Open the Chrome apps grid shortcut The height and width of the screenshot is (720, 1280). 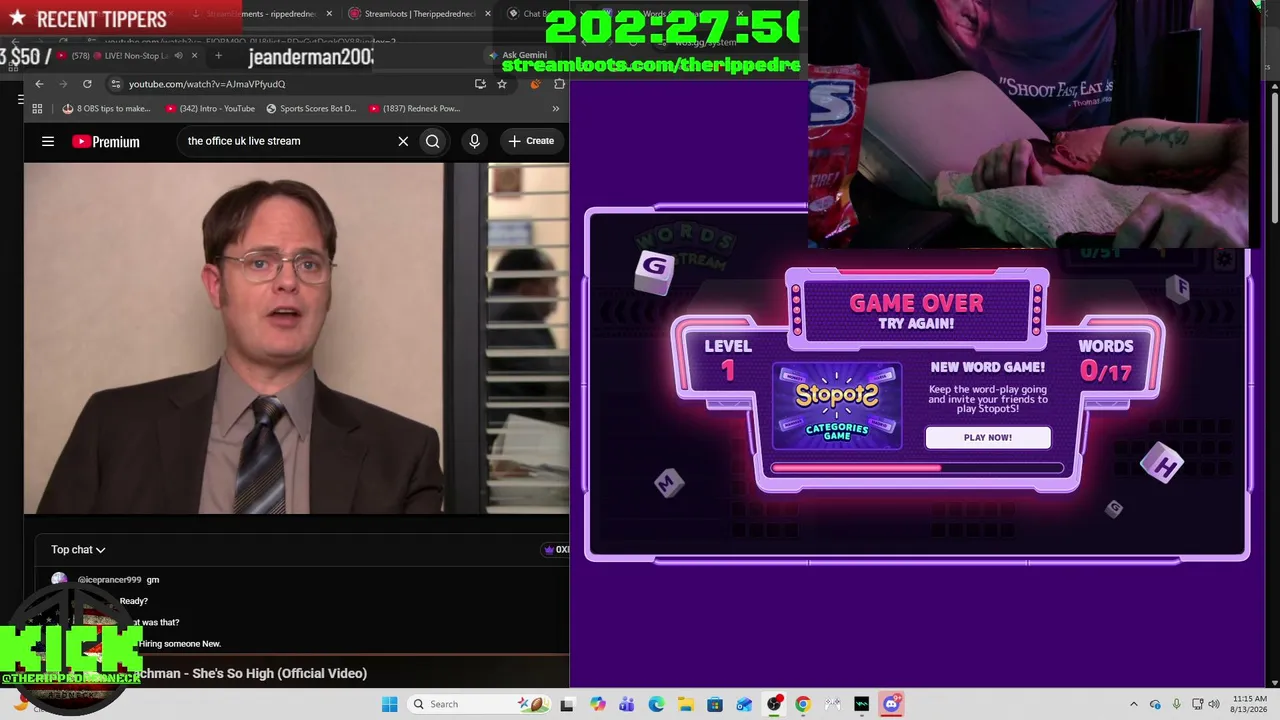(37, 108)
